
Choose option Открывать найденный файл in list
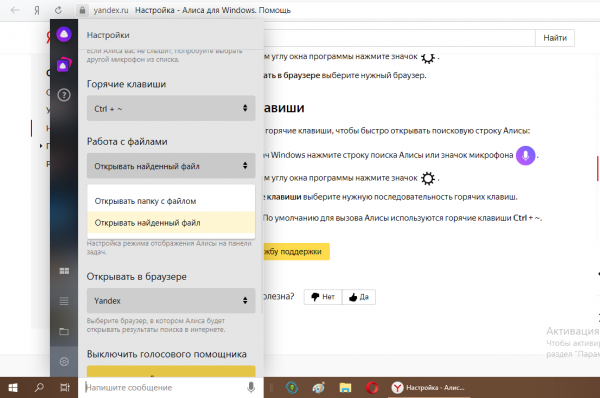click(x=171, y=222)
